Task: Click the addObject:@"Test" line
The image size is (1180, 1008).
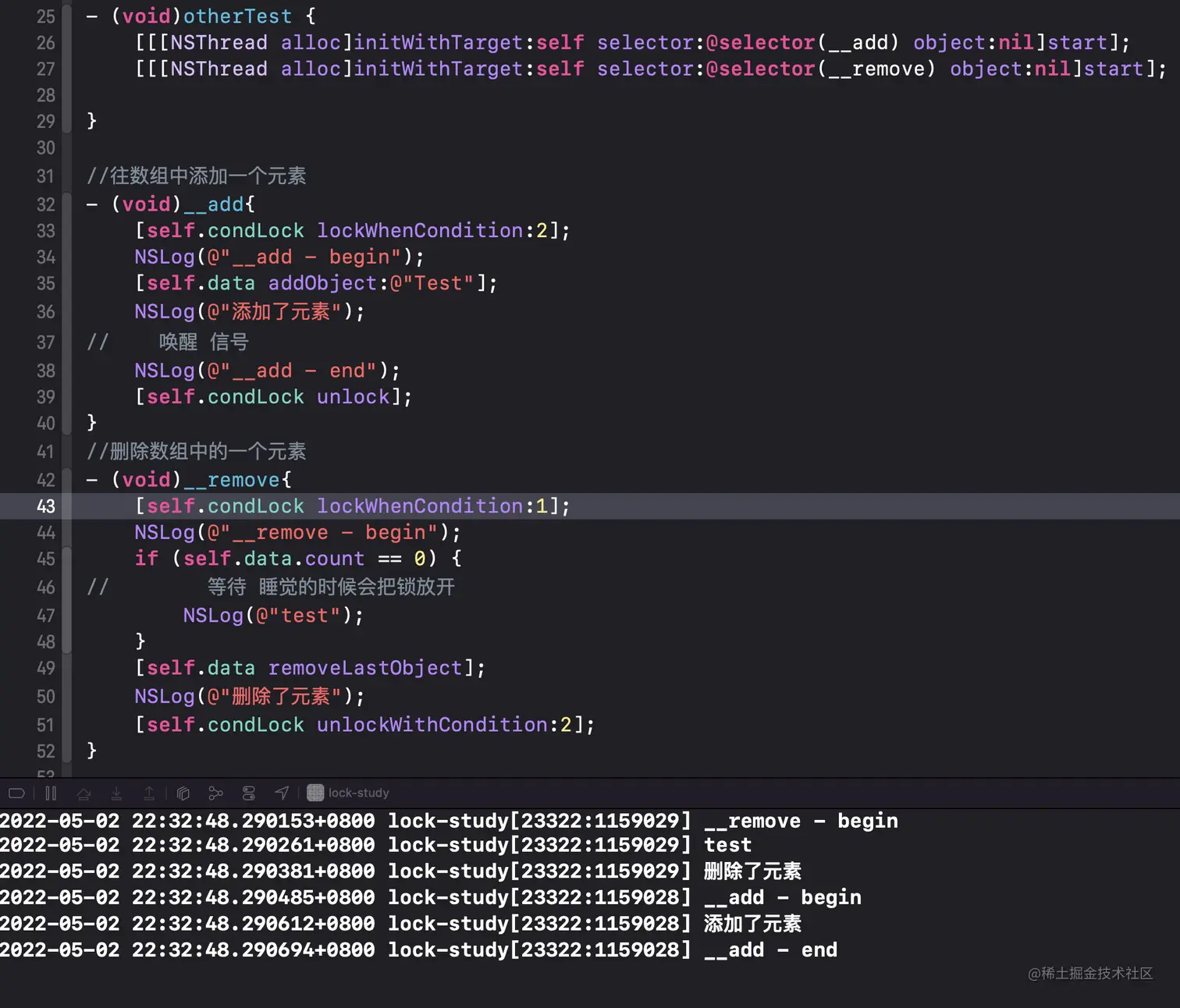Action: click(316, 283)
